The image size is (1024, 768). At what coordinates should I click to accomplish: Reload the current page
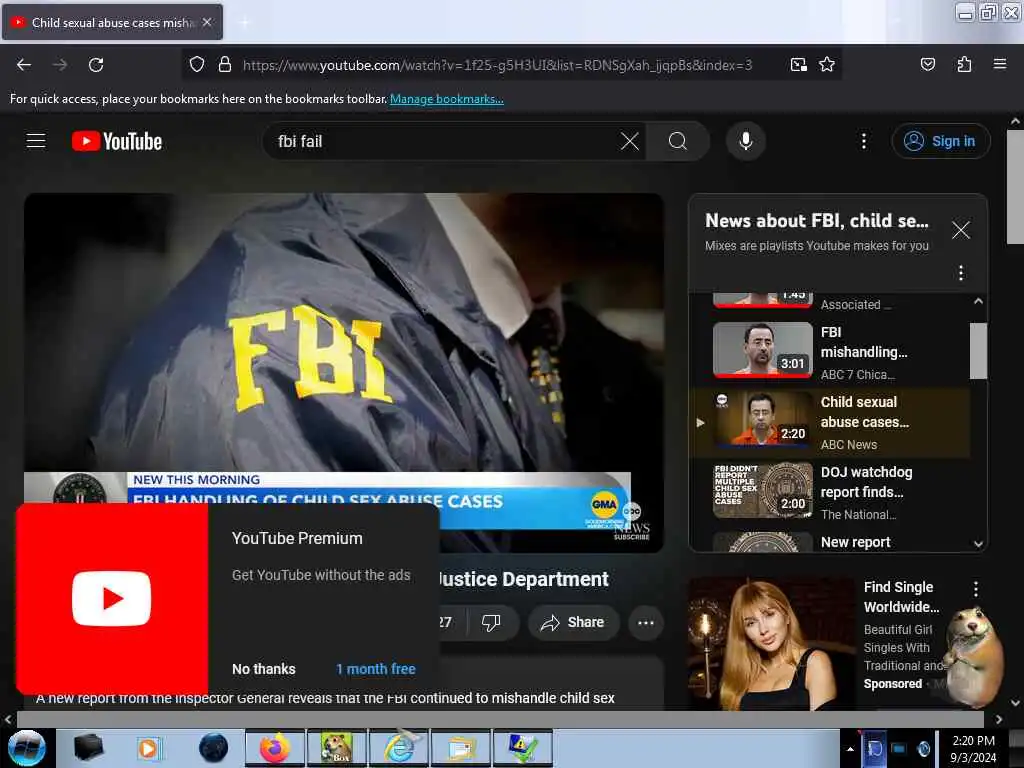(x=96, y=65)
